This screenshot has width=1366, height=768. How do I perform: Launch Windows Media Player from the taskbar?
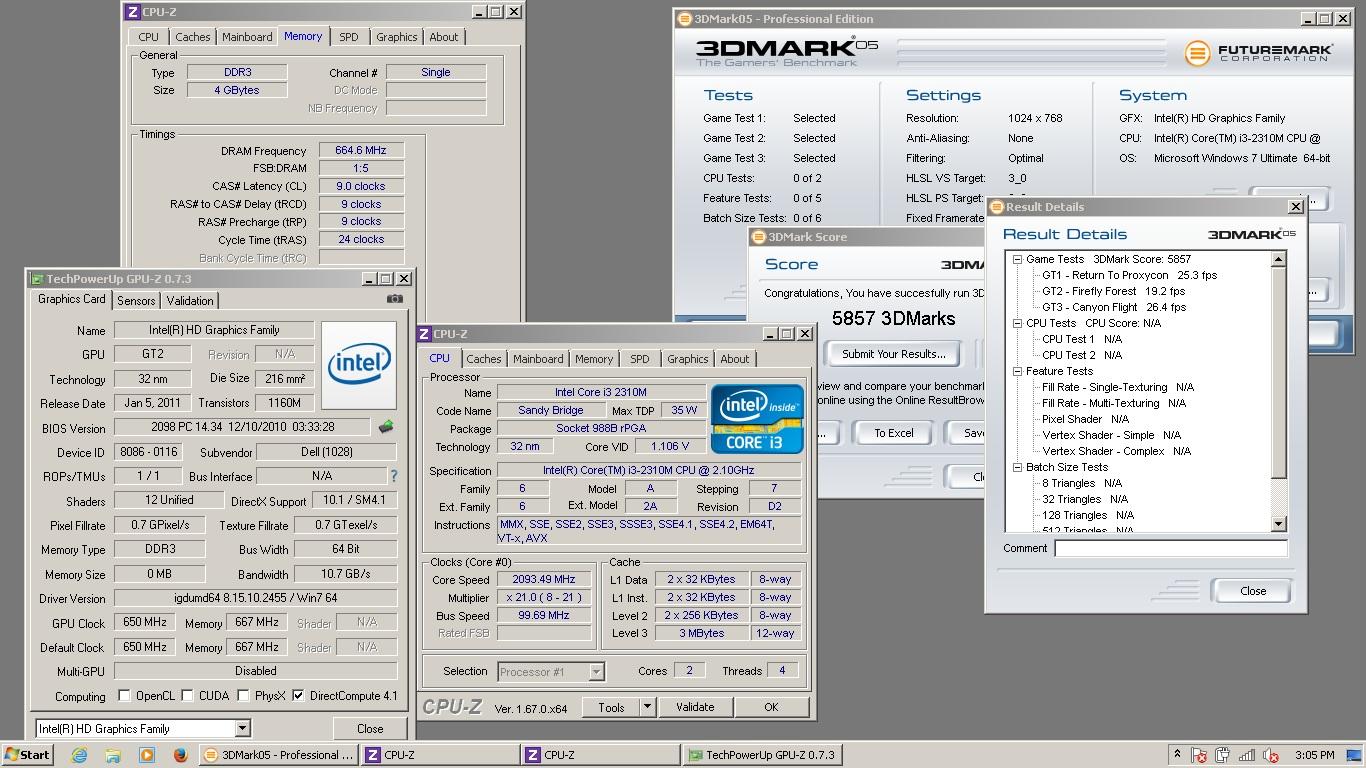coord(147,755)
